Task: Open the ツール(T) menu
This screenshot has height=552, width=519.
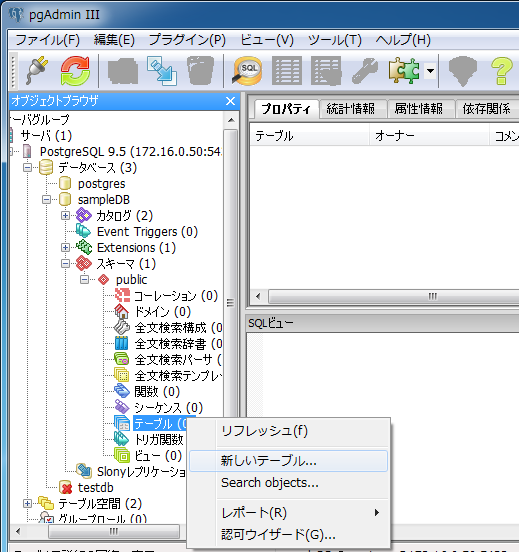Action: click(334, 39)
